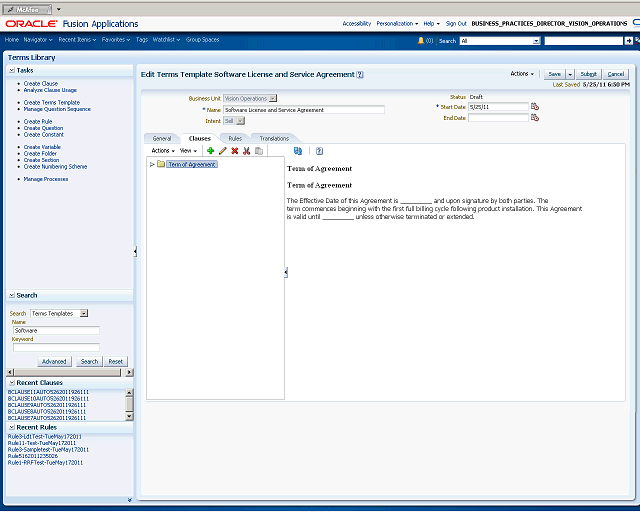Switch to the Translations tab
Viewport: 640px width, 512px height.
point(274,139)
